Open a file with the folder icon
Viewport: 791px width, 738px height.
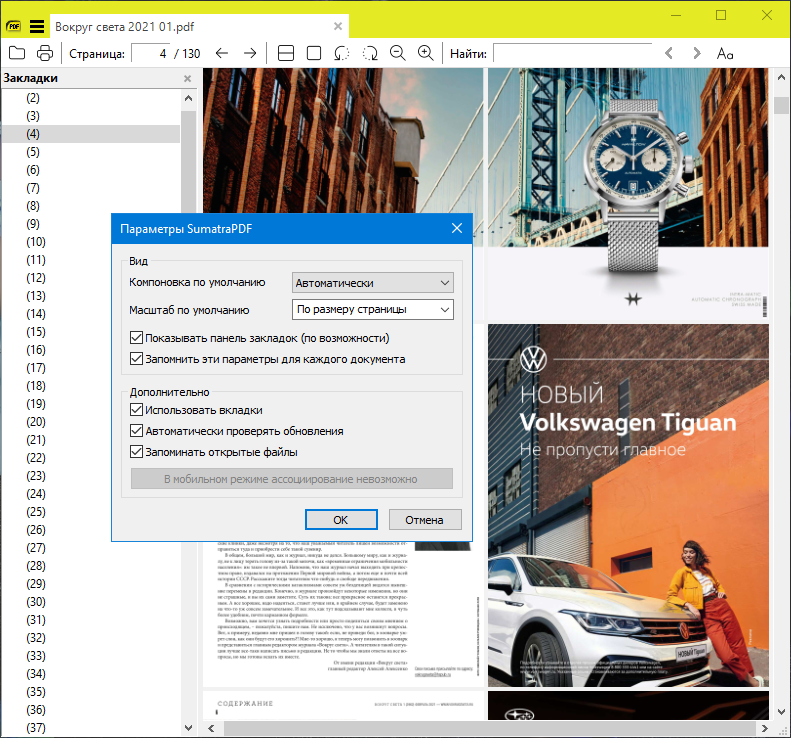click(x=17, y=53)
